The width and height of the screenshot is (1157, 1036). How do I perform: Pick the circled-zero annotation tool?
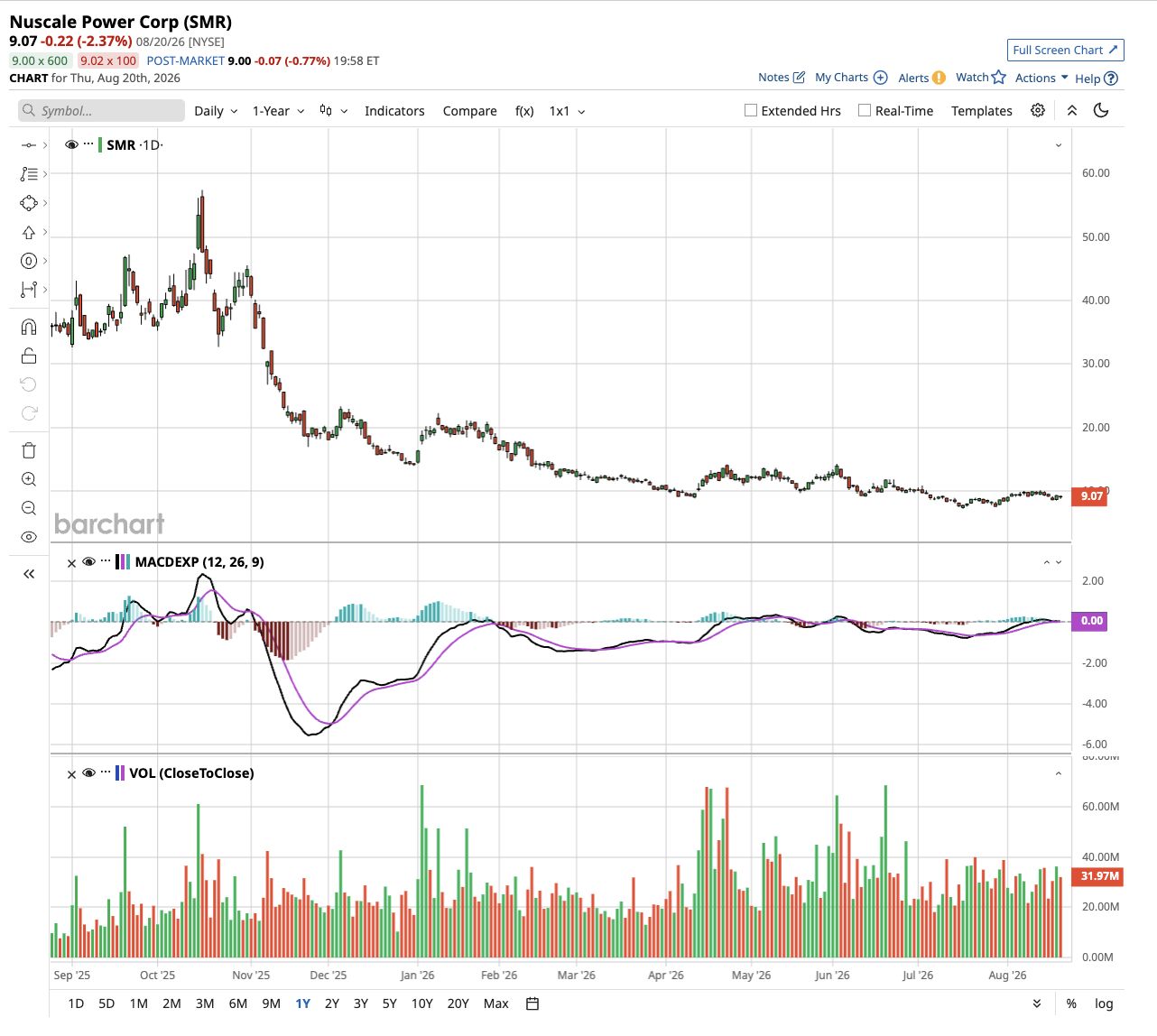[x=29, y=261]
